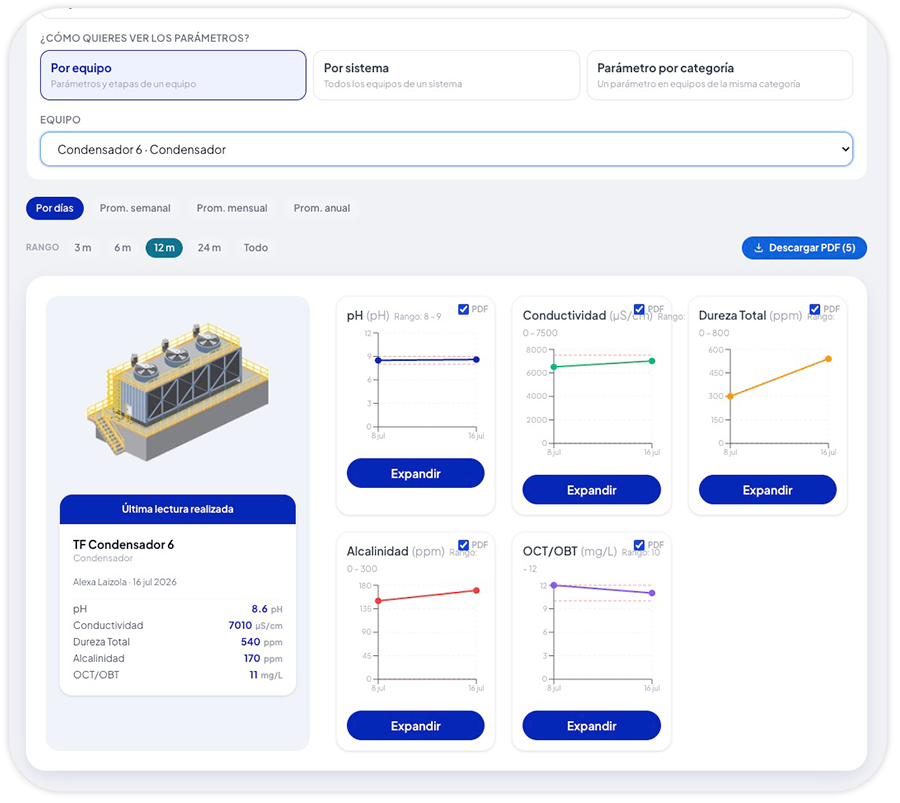
Task: Select Parámetro por categoría view option
Action: pos(720,75)
